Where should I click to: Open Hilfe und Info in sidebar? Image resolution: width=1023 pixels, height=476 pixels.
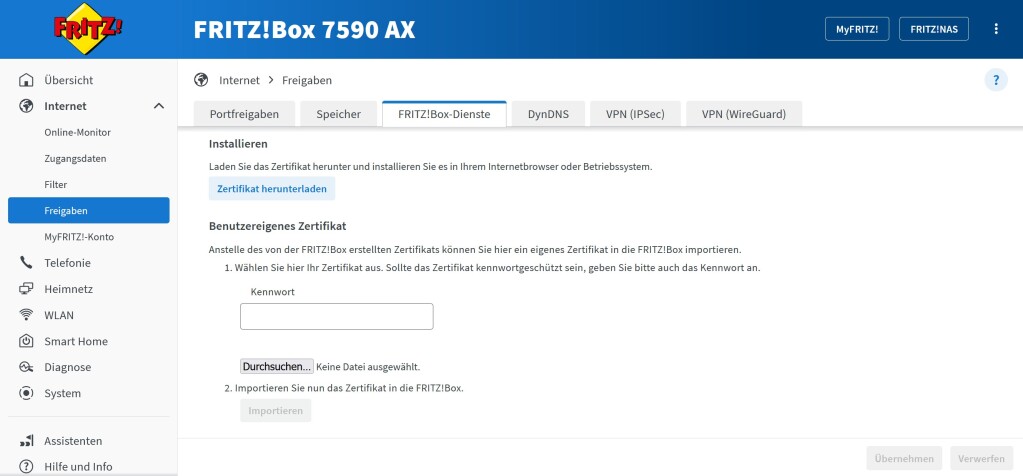pyautogui.click(x=78, y=467)
